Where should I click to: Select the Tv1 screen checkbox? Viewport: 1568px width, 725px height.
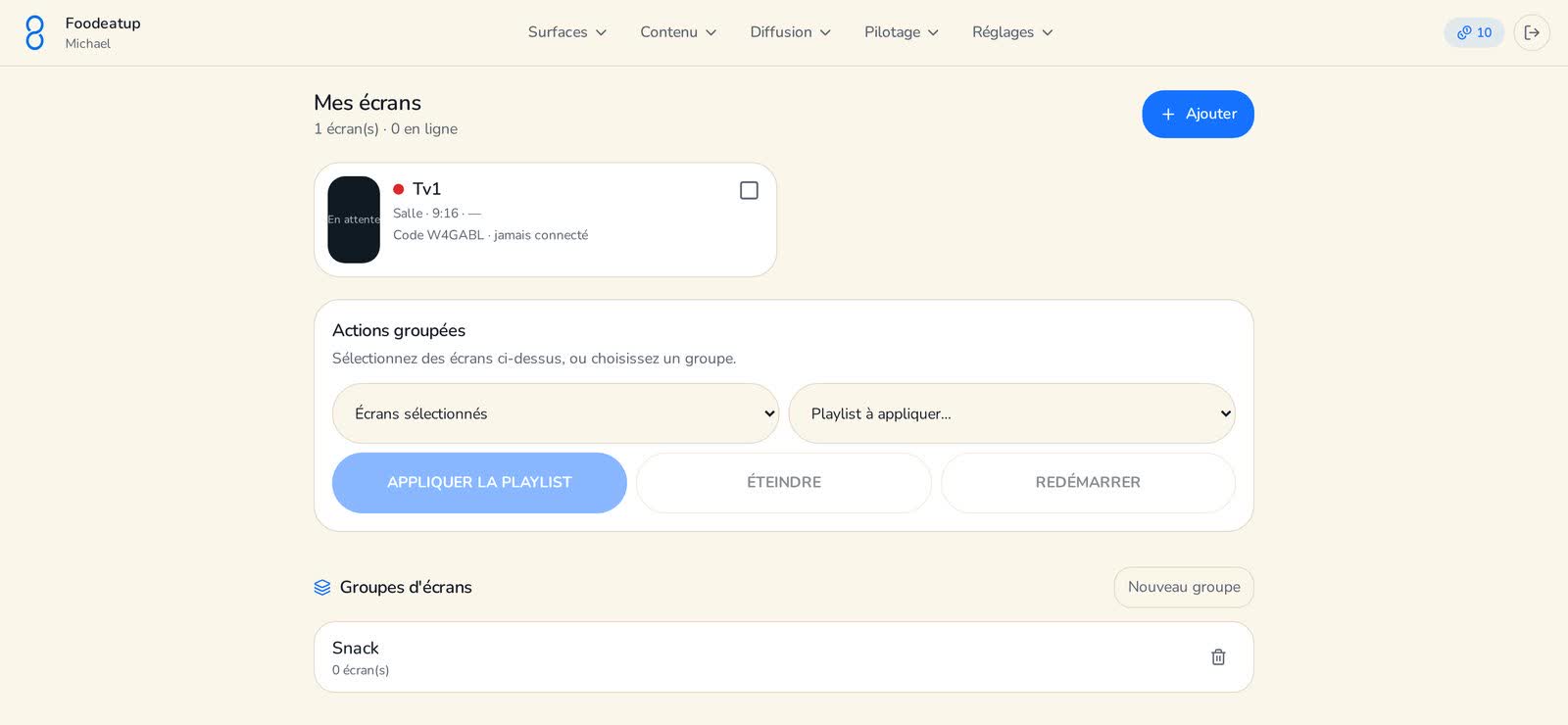click(749, 190)
